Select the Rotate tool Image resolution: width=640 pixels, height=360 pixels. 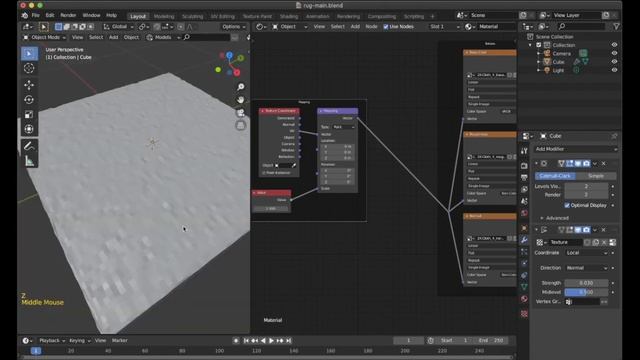pyautogui.click(x=29, y=100)
